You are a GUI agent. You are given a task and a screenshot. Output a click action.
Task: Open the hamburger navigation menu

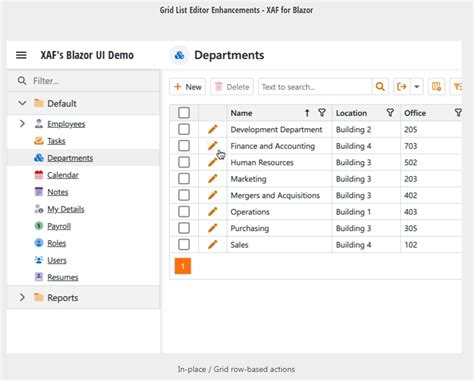21,55
